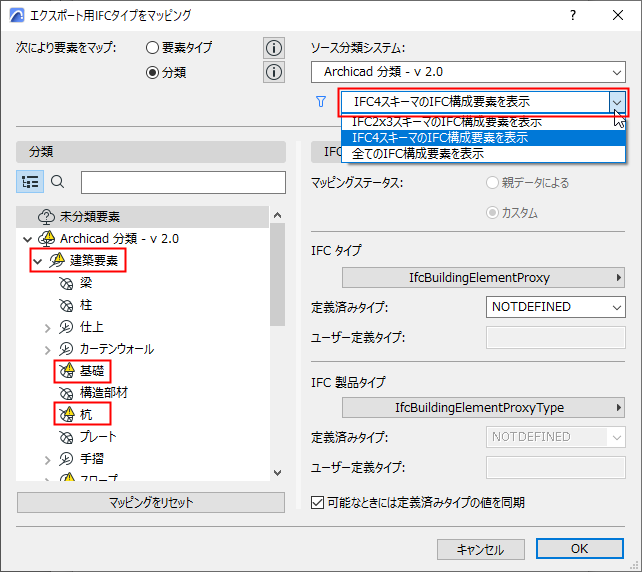This screenshot has width=642, height=572.
Task: Expand the 仕上 tree node
Action: click(x=47, y=328)
